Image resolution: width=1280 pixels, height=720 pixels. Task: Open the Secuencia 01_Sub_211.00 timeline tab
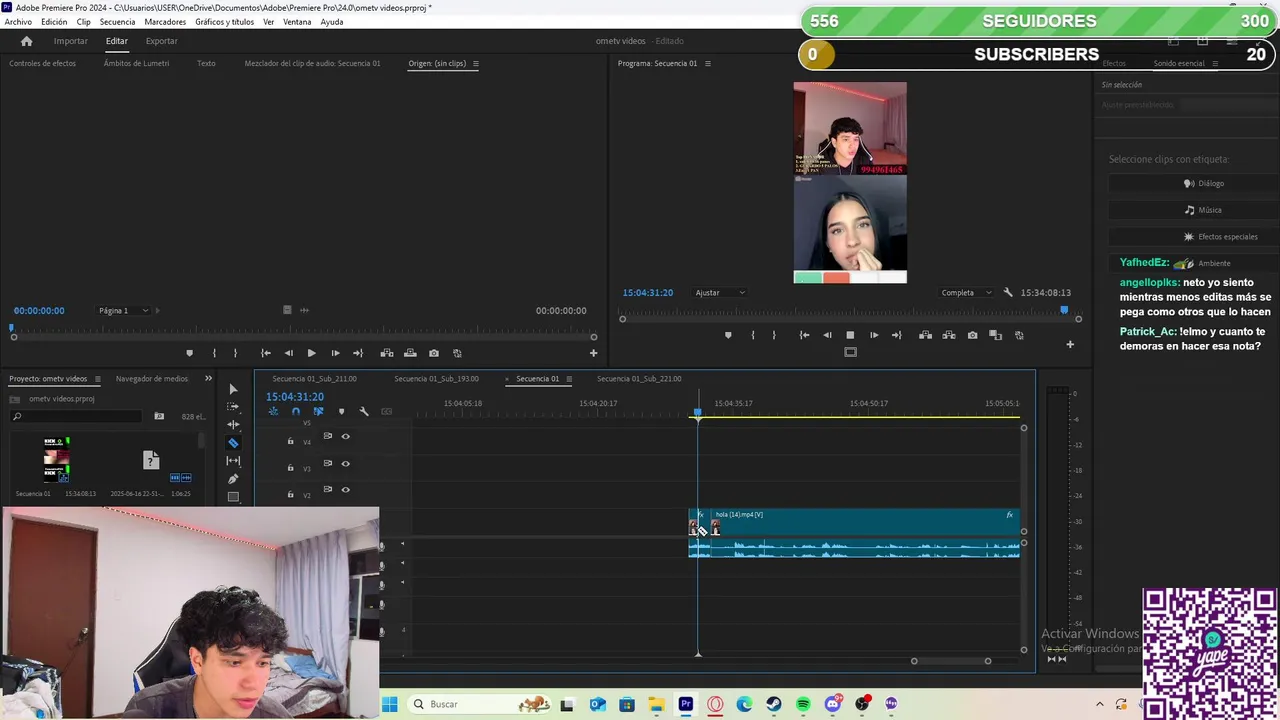[x=314, y=379]
